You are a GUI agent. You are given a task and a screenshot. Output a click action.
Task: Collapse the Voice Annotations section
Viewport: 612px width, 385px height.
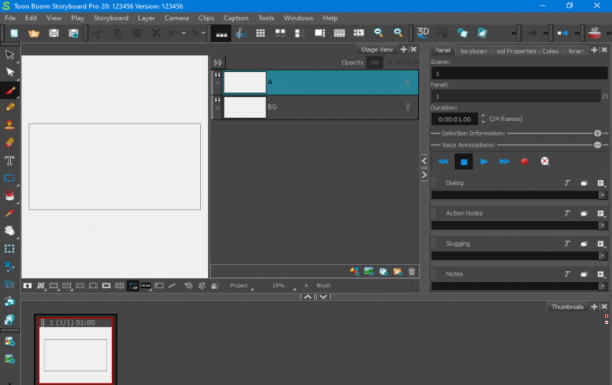[x=598, y=145]
